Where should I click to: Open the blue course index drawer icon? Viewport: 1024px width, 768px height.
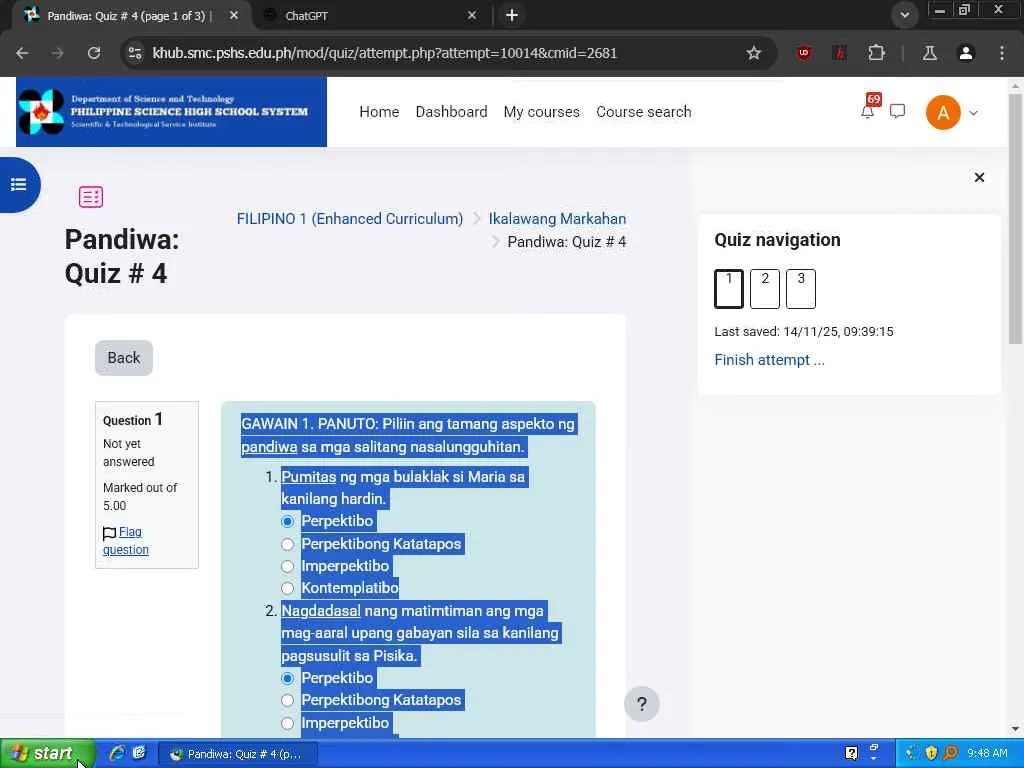18,185
